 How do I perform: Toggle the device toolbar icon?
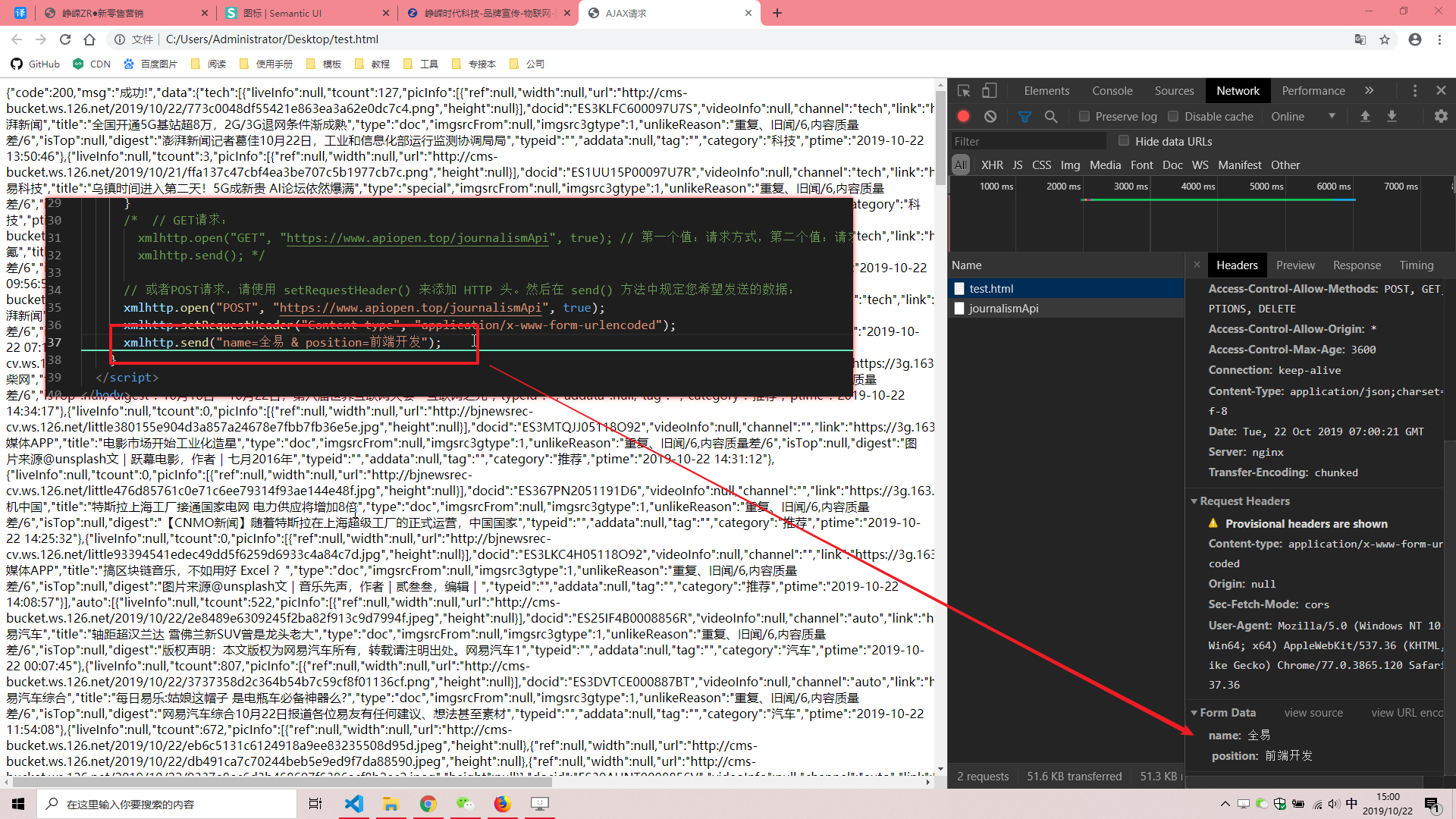tap(989, 91)
